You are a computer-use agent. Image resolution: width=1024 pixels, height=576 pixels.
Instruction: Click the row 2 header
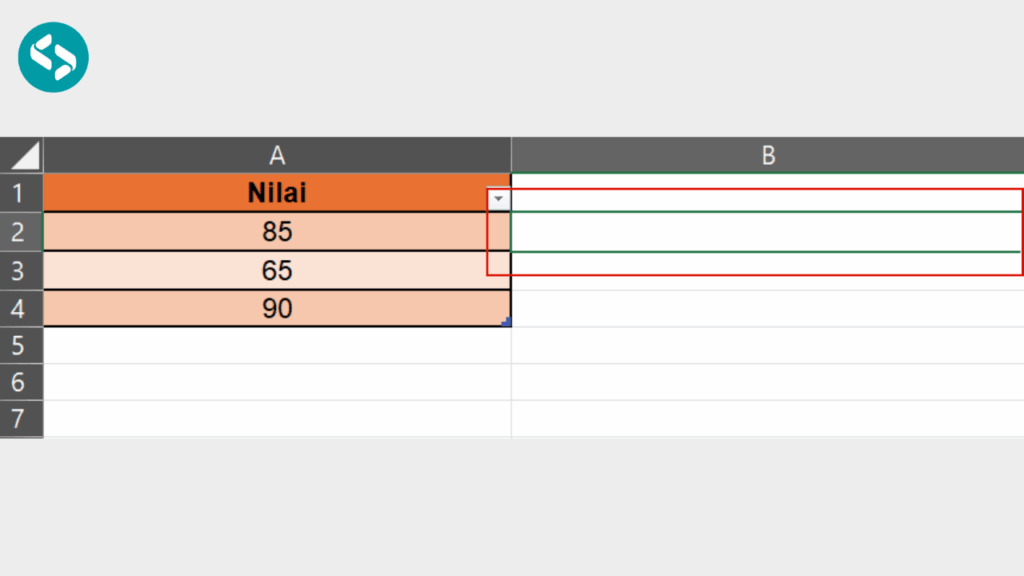[x=22, y=232]
